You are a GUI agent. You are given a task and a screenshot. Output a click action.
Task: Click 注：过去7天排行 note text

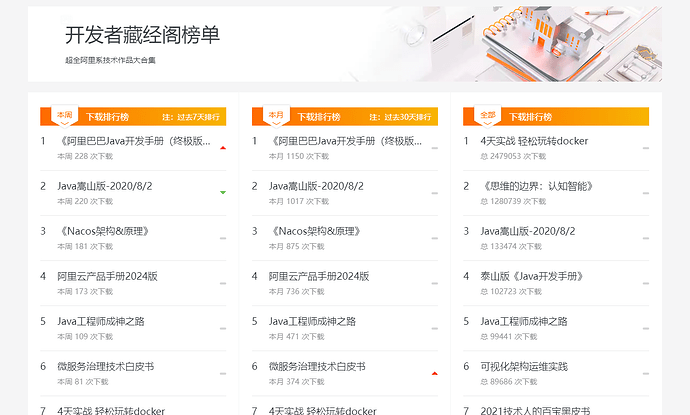tap(191, 117)
